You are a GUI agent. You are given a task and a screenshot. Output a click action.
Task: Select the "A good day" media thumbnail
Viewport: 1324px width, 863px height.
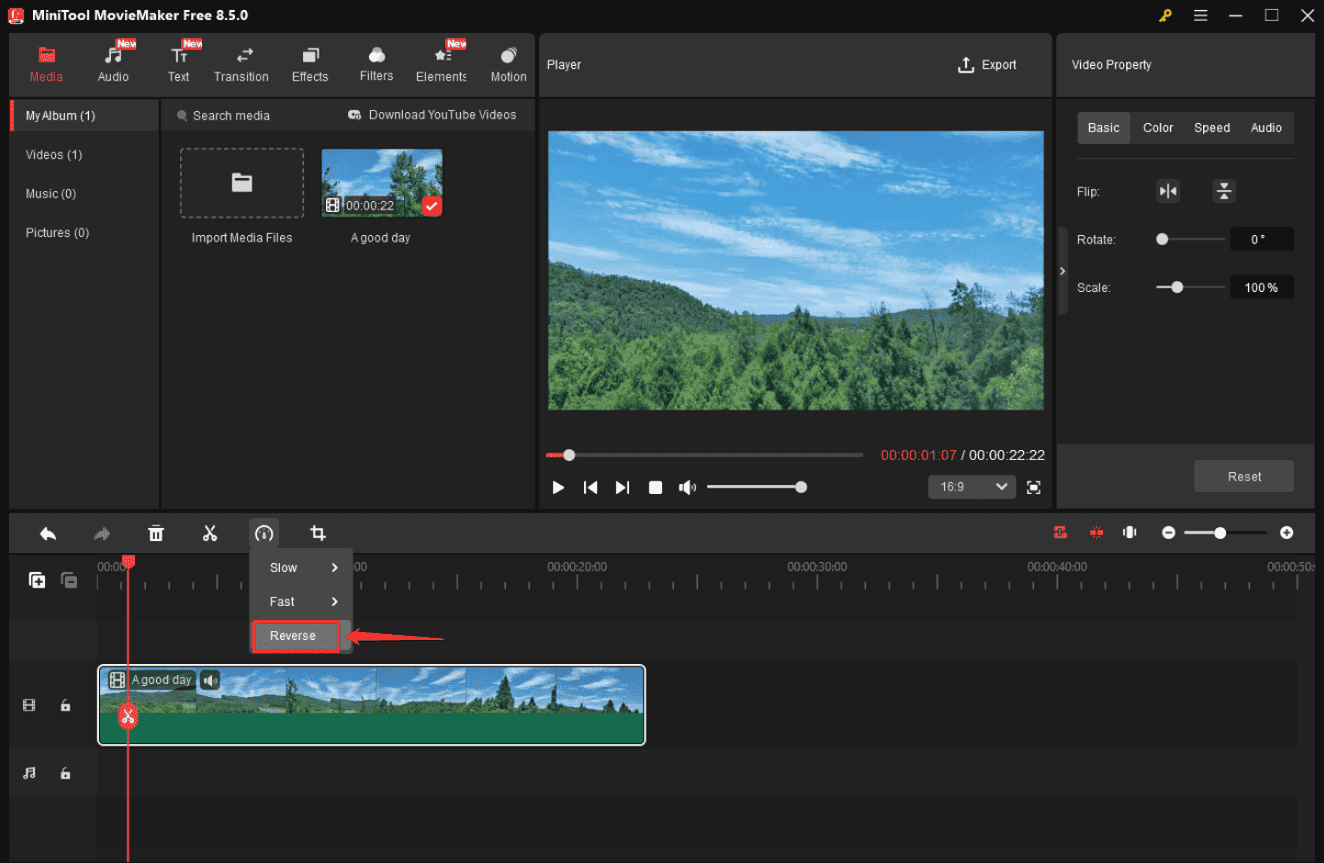pos(381,182)
